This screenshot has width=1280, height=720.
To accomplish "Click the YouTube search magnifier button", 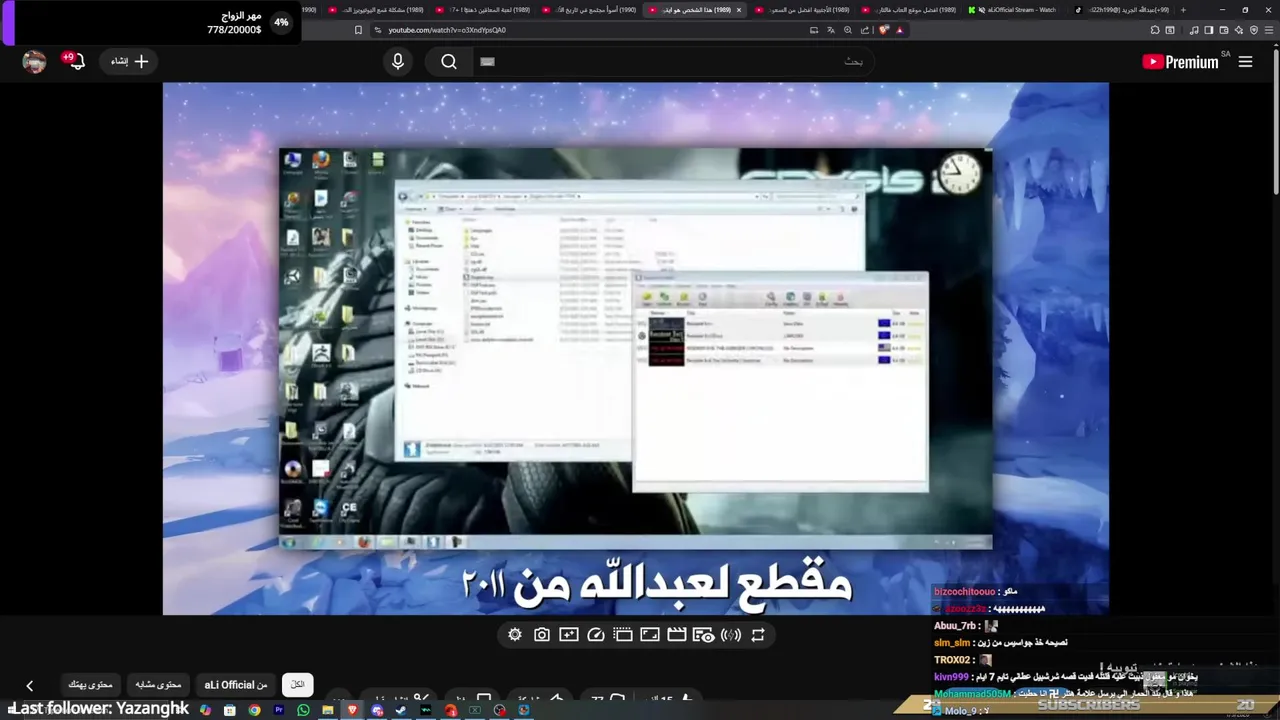I will [x=449, y=62].
